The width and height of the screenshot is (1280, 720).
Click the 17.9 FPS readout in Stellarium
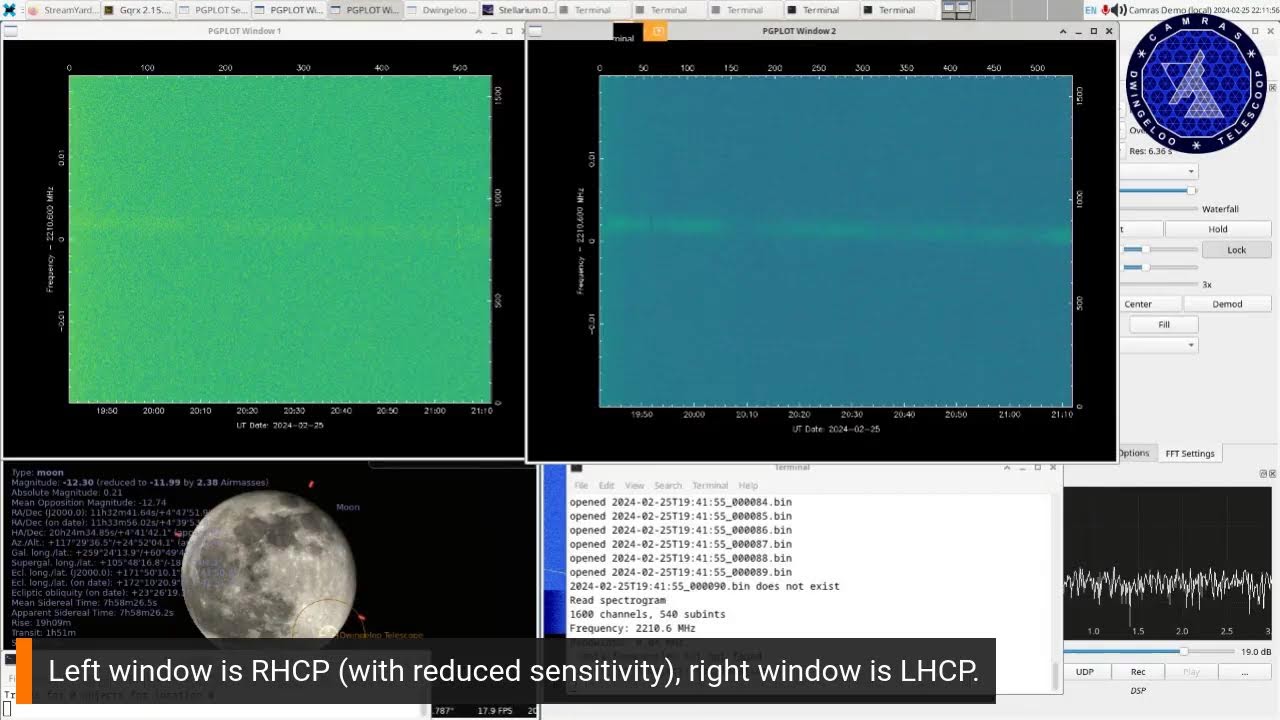[494, 711]
